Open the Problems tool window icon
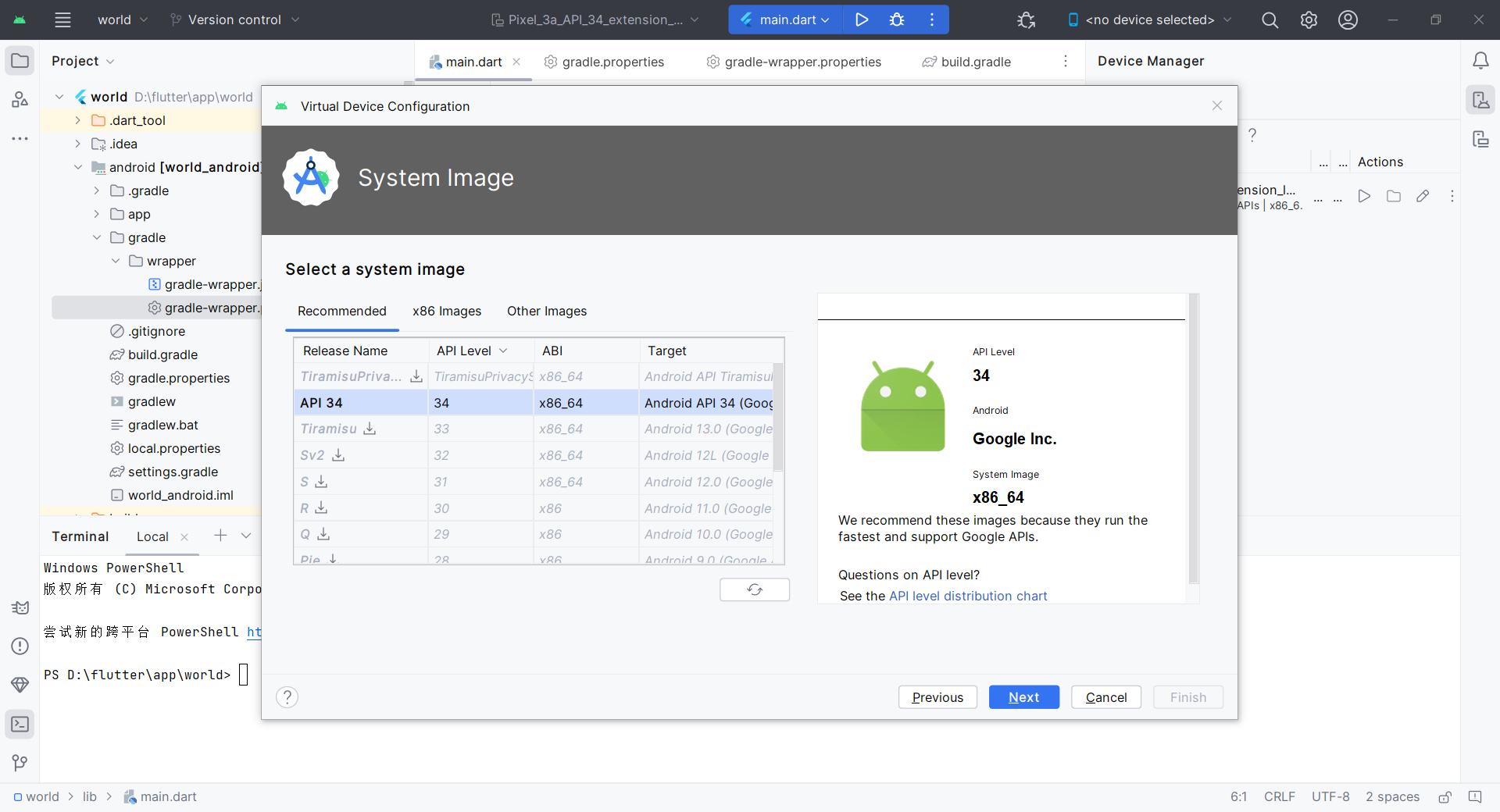Viewport: 1500px width, 812px height. [x=20, y=646]
